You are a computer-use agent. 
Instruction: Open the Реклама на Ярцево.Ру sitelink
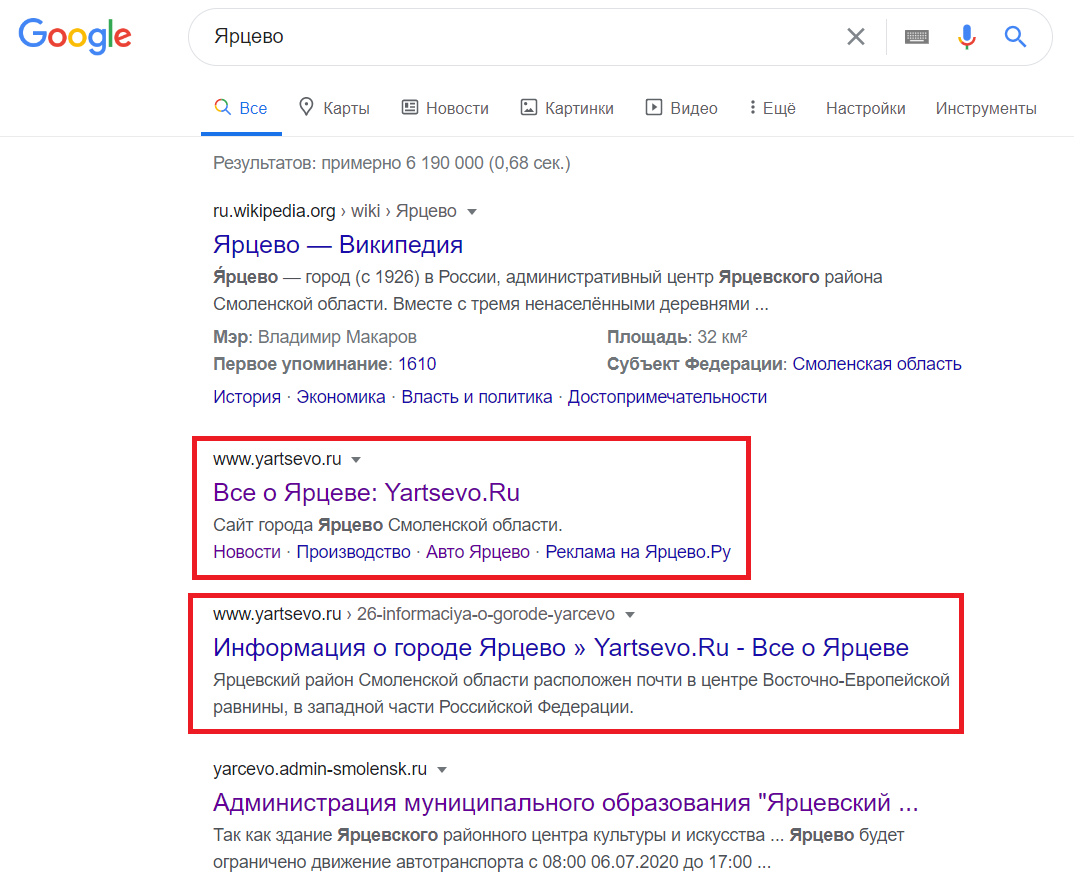tap(638, 552)
